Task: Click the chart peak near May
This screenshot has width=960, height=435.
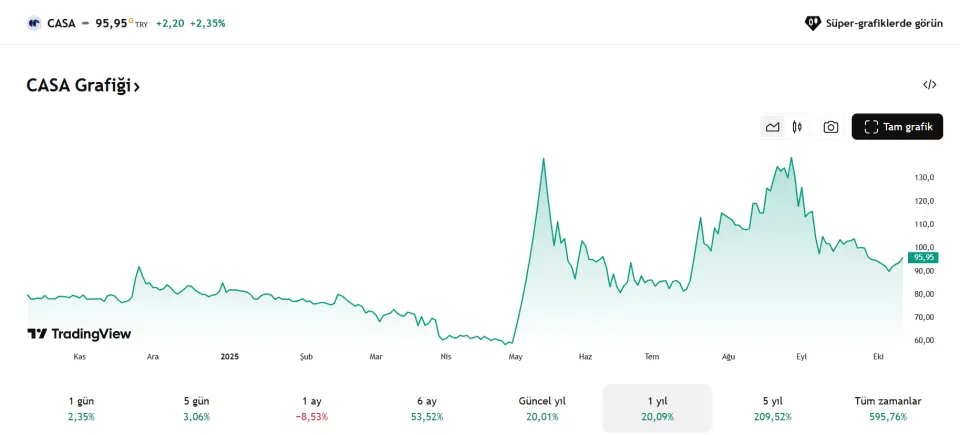Action: coord(543,159)
